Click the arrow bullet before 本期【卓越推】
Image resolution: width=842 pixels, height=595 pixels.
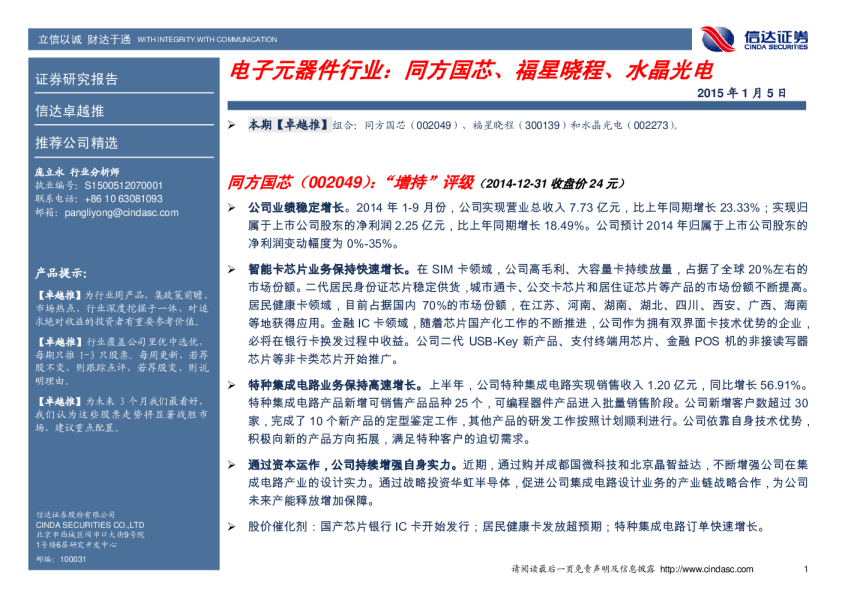232,124
